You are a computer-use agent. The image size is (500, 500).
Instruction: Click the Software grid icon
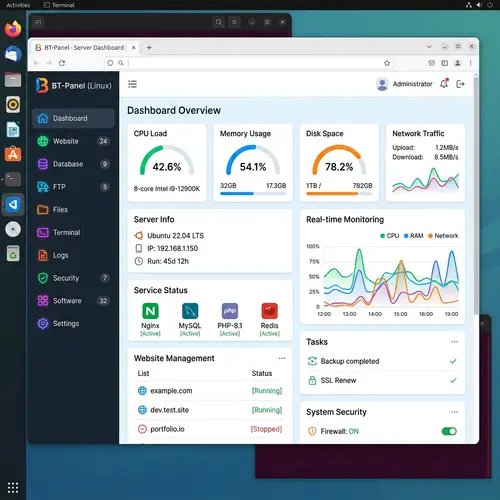point(43,301)
